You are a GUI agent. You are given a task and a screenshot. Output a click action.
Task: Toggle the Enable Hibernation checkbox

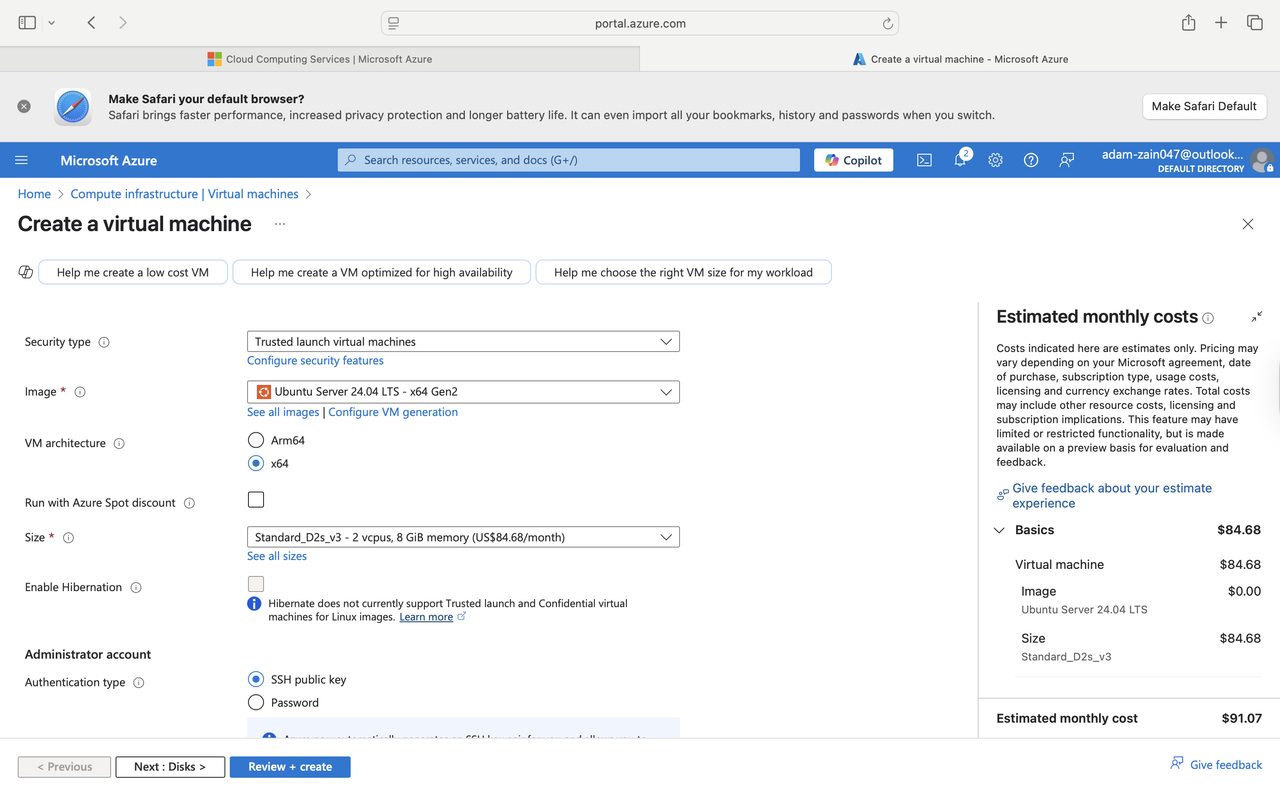(x=256, y=584)
